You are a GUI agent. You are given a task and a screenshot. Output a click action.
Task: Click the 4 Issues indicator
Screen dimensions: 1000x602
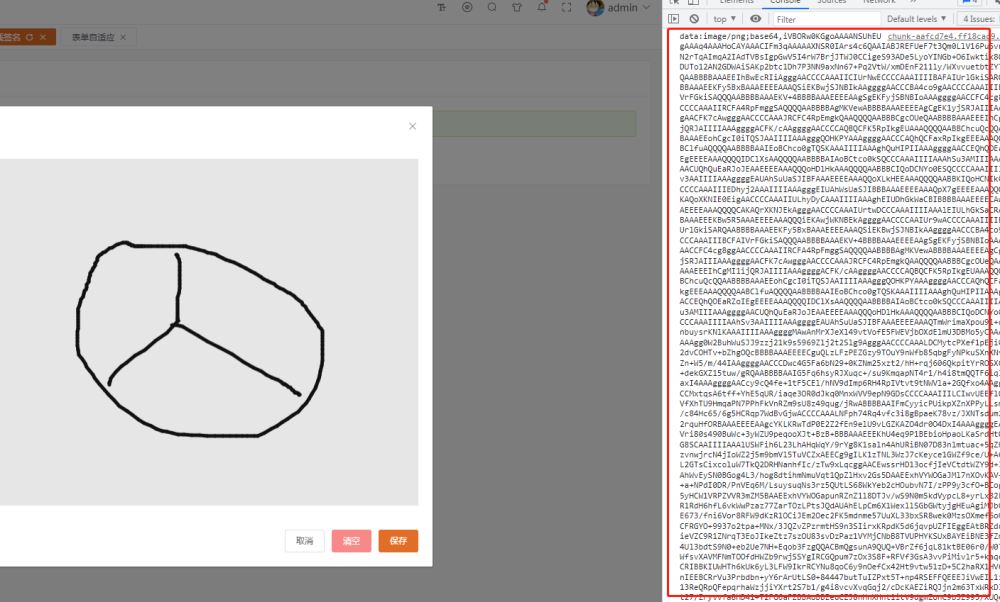[978, 19]
